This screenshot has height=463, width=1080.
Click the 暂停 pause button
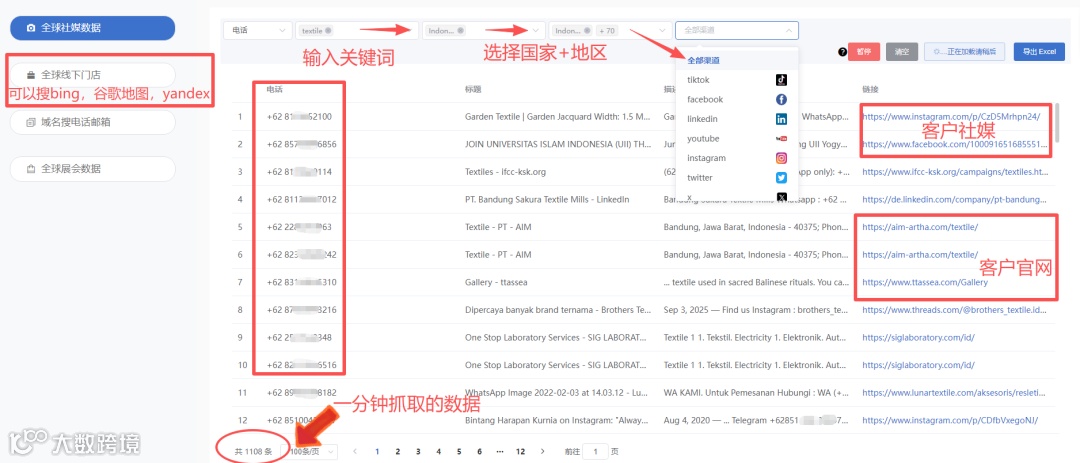pos(864,52)
